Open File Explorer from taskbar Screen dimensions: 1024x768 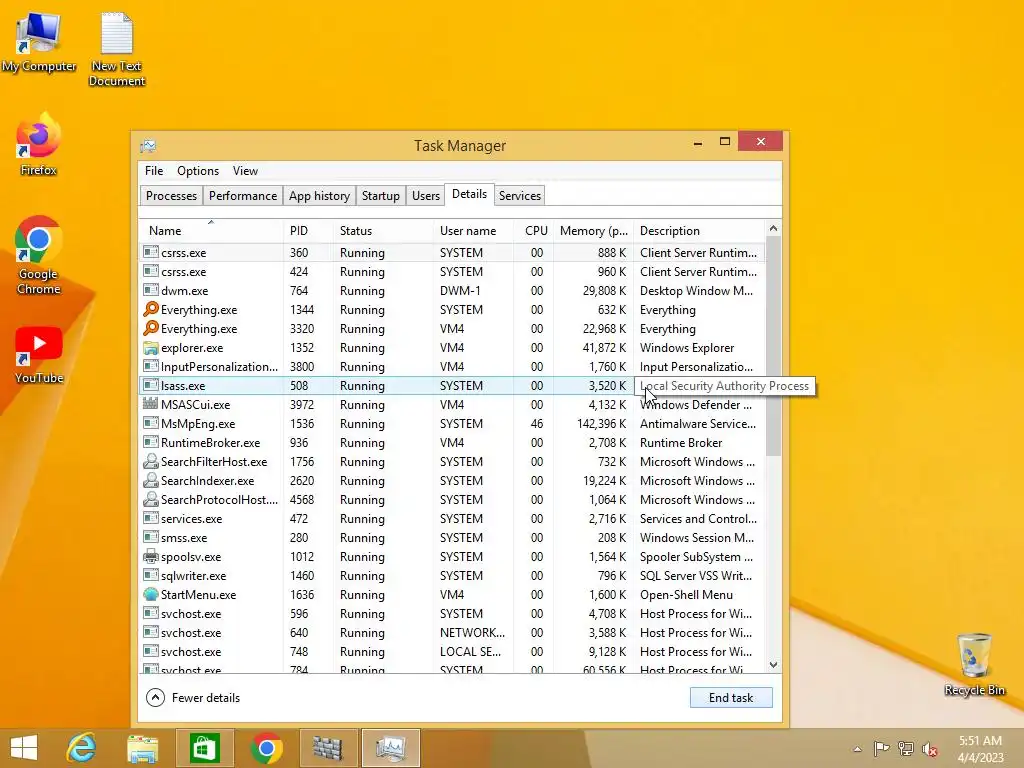point(142,748)
